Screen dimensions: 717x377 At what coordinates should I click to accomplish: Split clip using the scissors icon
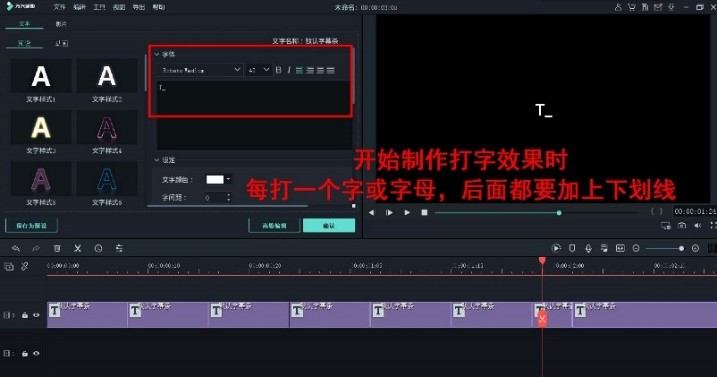pyautogui.click(x=78, y=248)
